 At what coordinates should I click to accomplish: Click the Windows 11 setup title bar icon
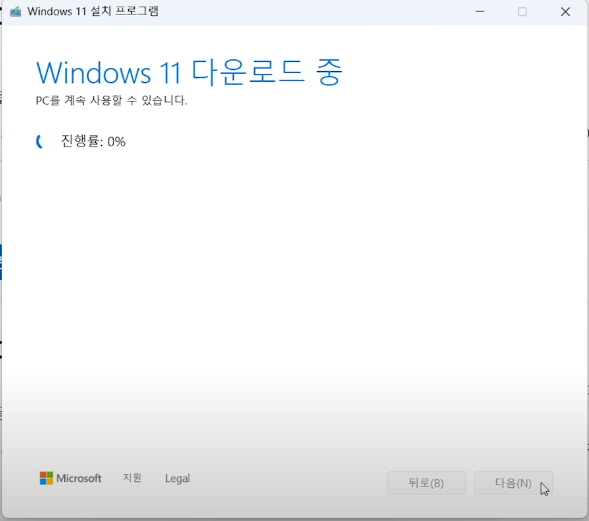[x=16, y=12]
